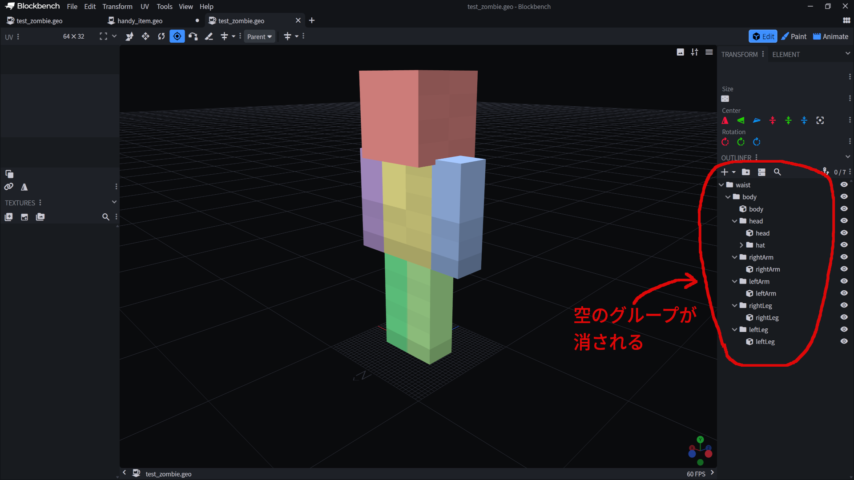
Task: Open the Parent transform space dropdown
Action: 259,37
